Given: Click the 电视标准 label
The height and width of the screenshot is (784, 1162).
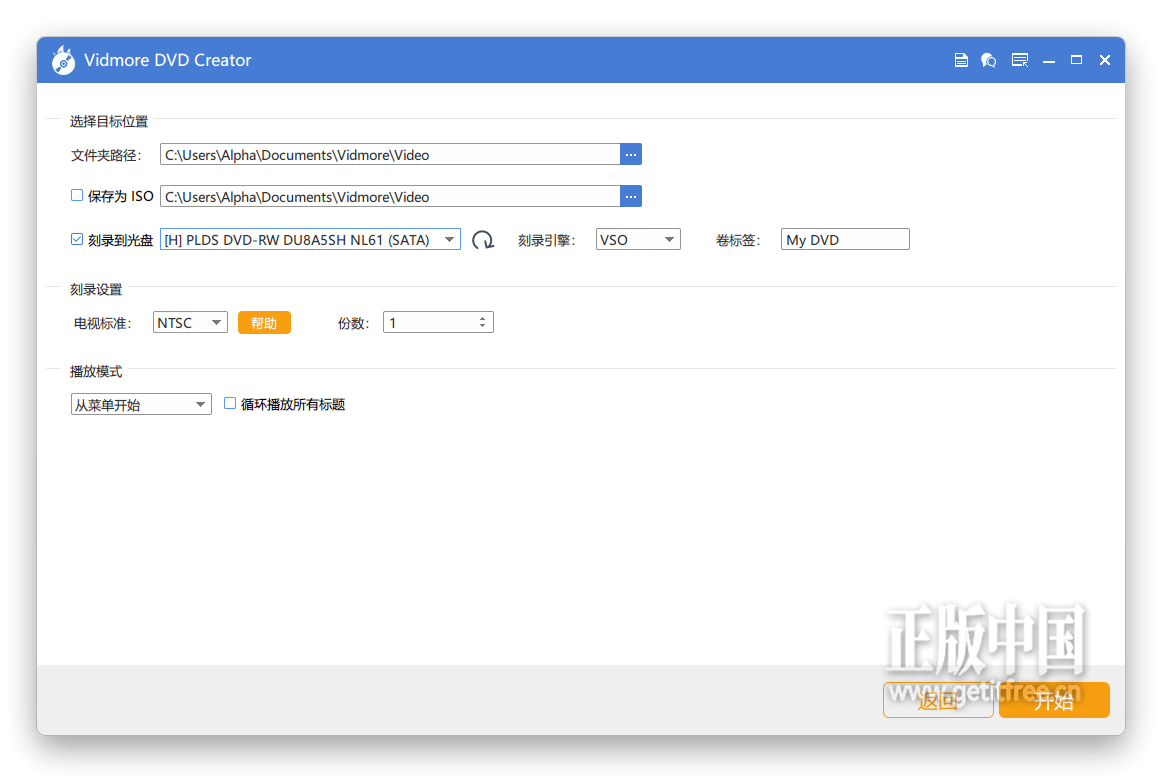Looking at the screenshot, I should 102,323.
